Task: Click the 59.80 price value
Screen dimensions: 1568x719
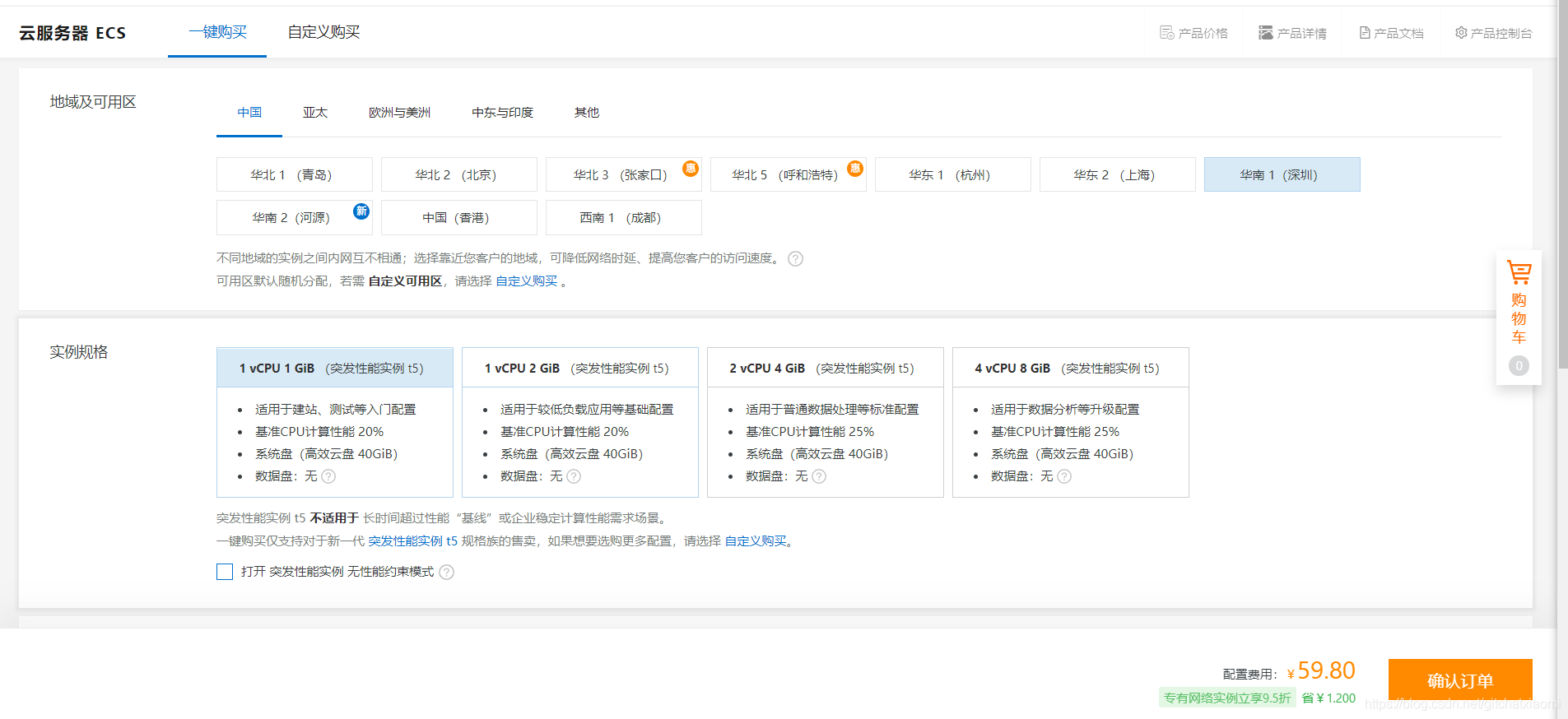Action: [x=1326, y=670]
